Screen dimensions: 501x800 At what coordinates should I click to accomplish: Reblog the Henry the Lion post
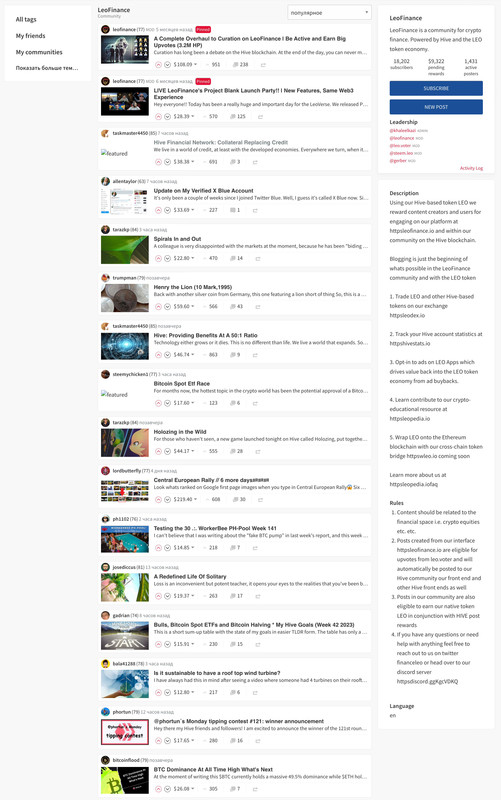tap(258, 307)
